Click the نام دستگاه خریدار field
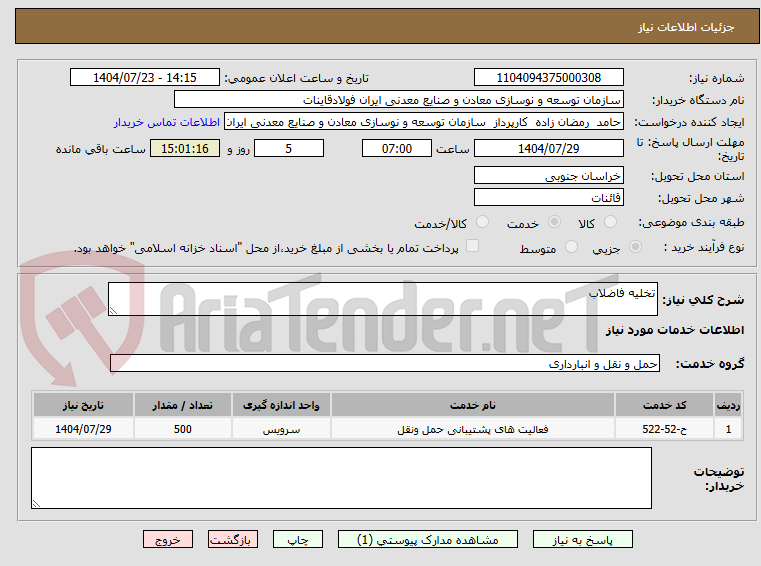The height and width of the screenshot is (566, 761). pos(398,100)
